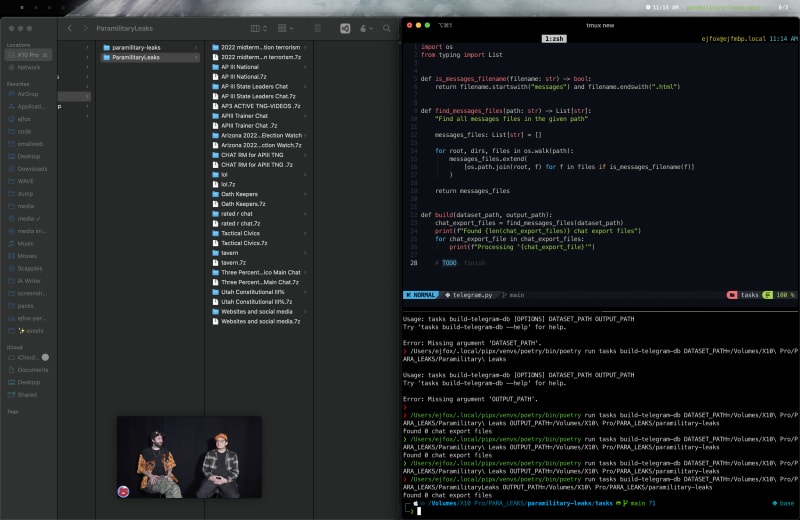
Task: Click the VS Code toolbar icon in Finder
Action: (x=345, y=29)
